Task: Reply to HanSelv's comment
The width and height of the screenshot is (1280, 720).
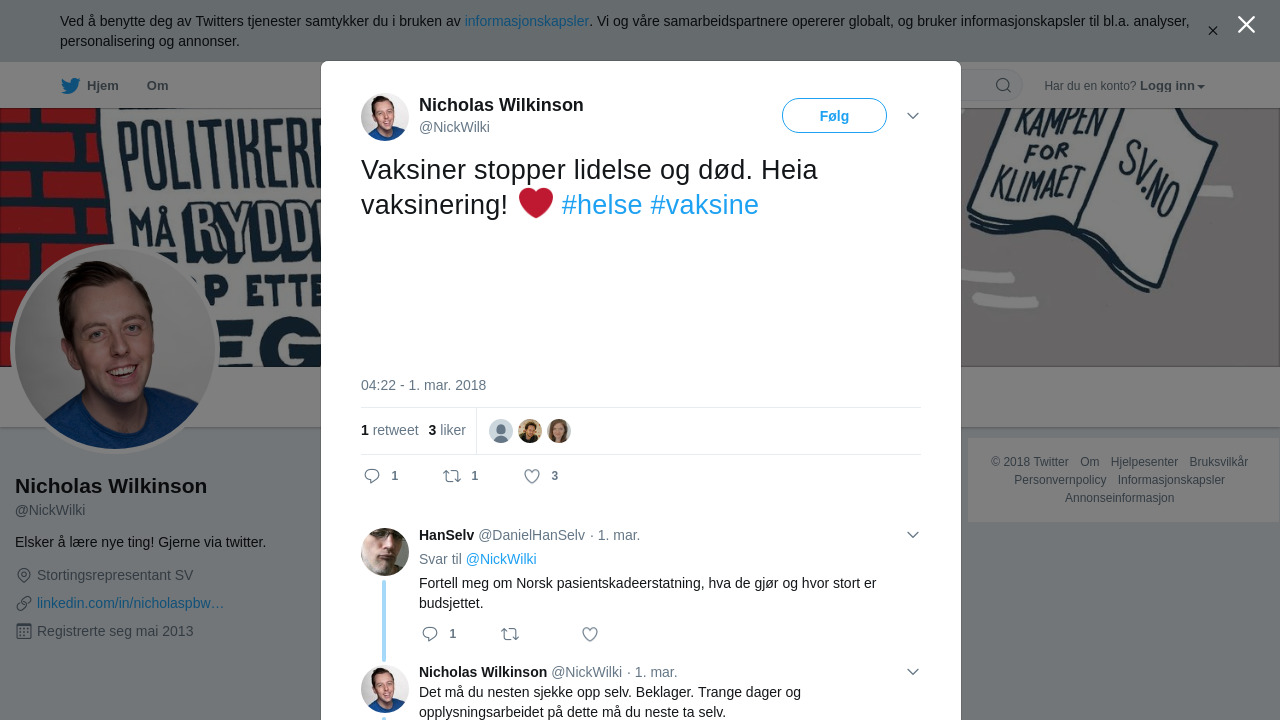Action: tap(430, 634)
